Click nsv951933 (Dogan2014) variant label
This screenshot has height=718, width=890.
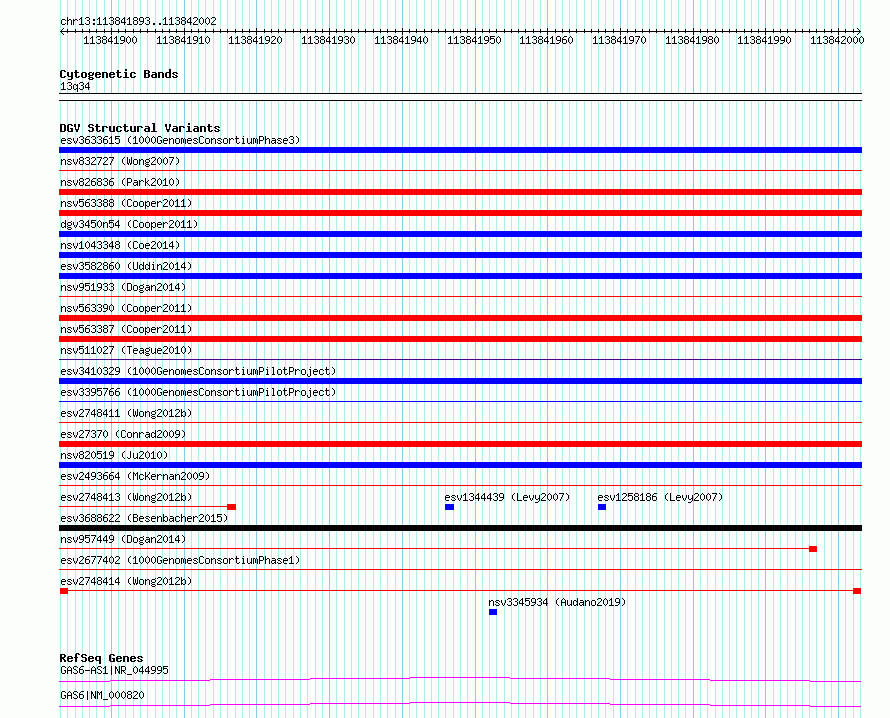pyautogui.click(x=123, y=287)
